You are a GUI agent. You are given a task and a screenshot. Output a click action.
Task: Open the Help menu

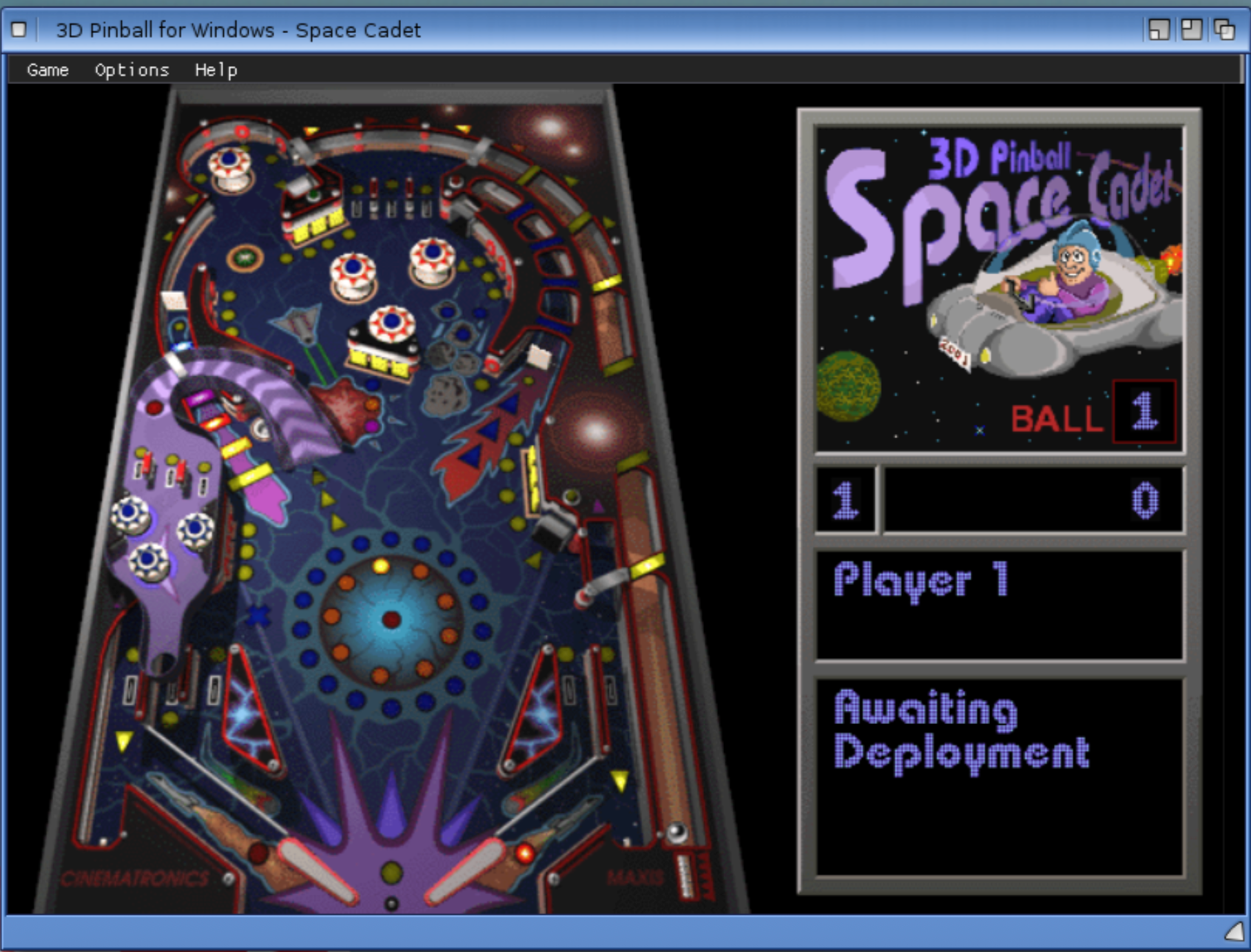[x=216, y=70]
